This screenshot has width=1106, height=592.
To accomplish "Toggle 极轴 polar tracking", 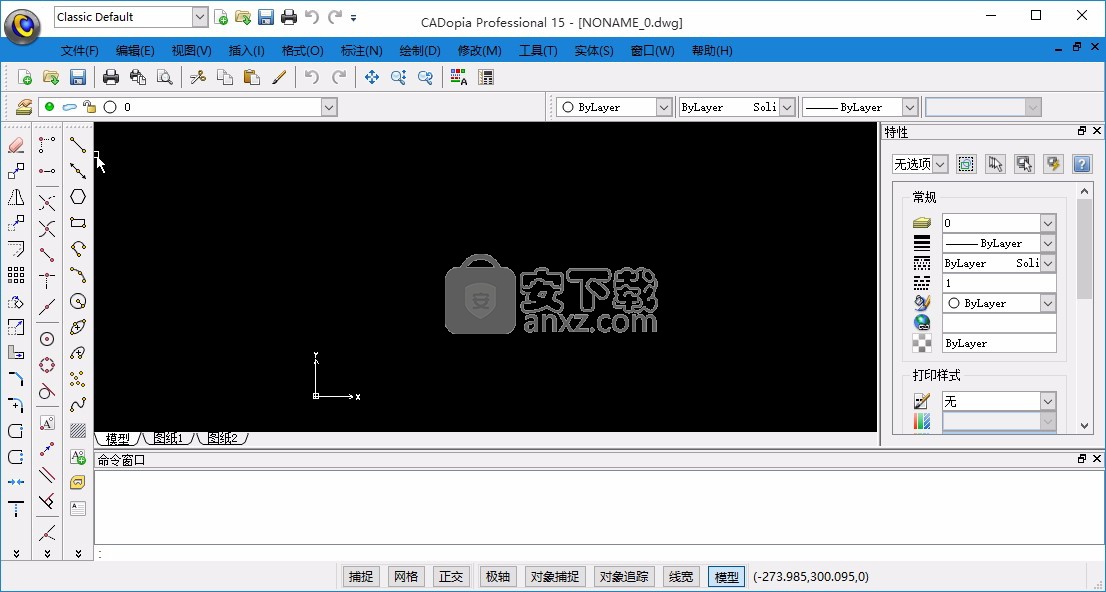I will click(x=497, y=576).
